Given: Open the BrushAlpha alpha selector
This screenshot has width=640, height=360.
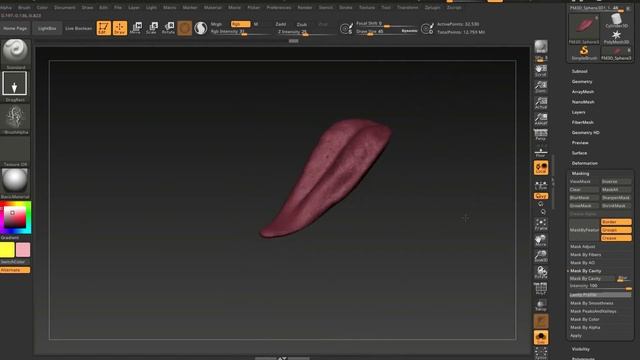Looking at the screenshot, I should click(x=15, y=119).
